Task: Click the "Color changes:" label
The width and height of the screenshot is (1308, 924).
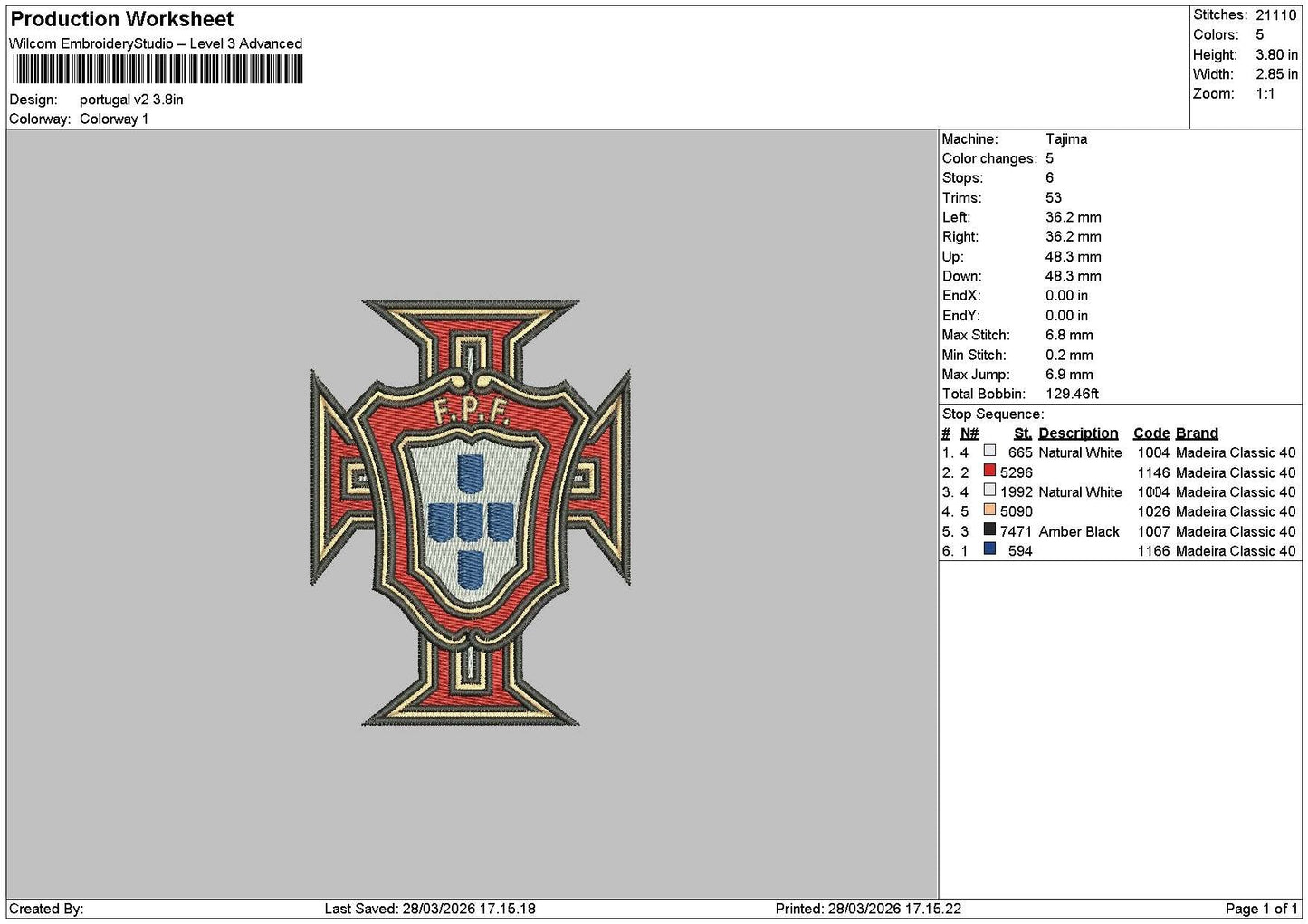Action: point(989,158)
